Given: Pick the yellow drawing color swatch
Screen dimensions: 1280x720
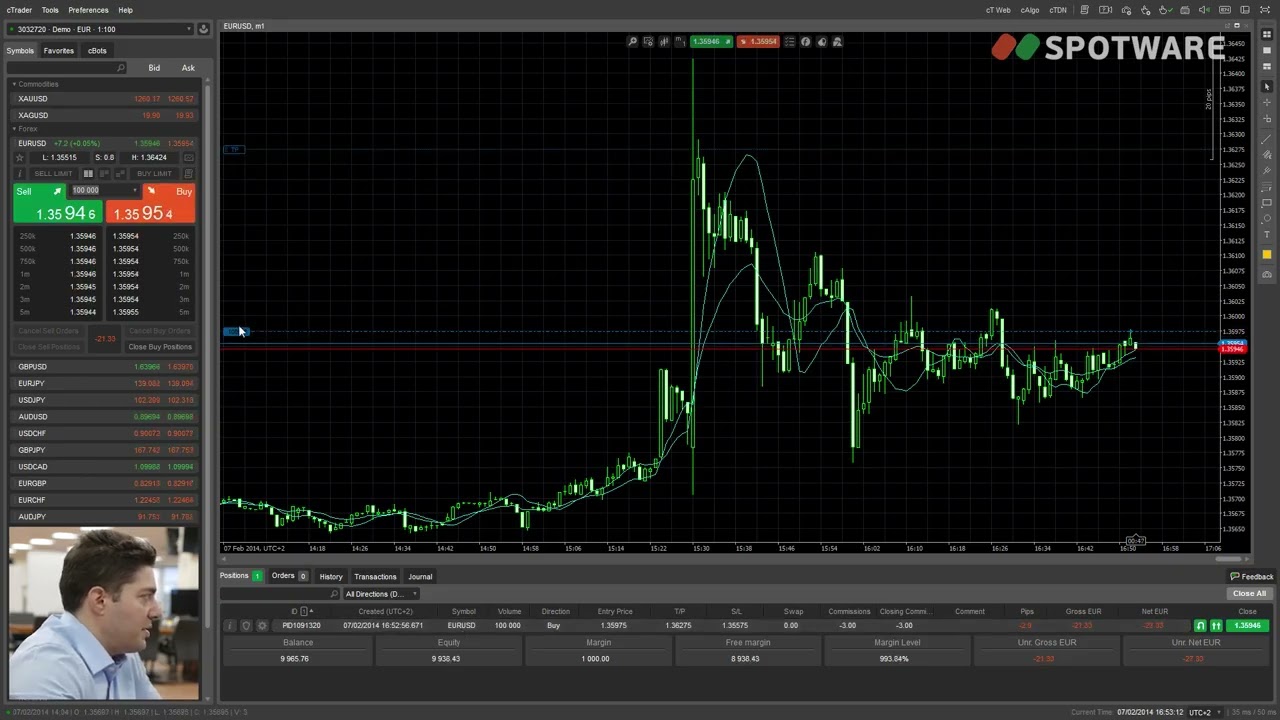Looking at the screenshot, I should (x=1267, y=255).
